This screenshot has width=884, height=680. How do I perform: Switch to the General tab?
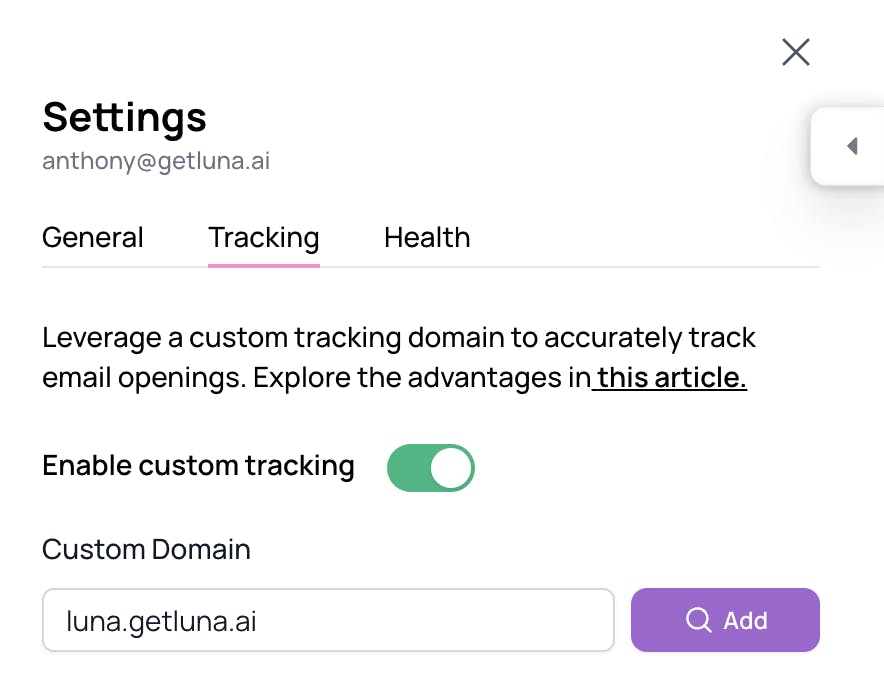click(93, 238)
